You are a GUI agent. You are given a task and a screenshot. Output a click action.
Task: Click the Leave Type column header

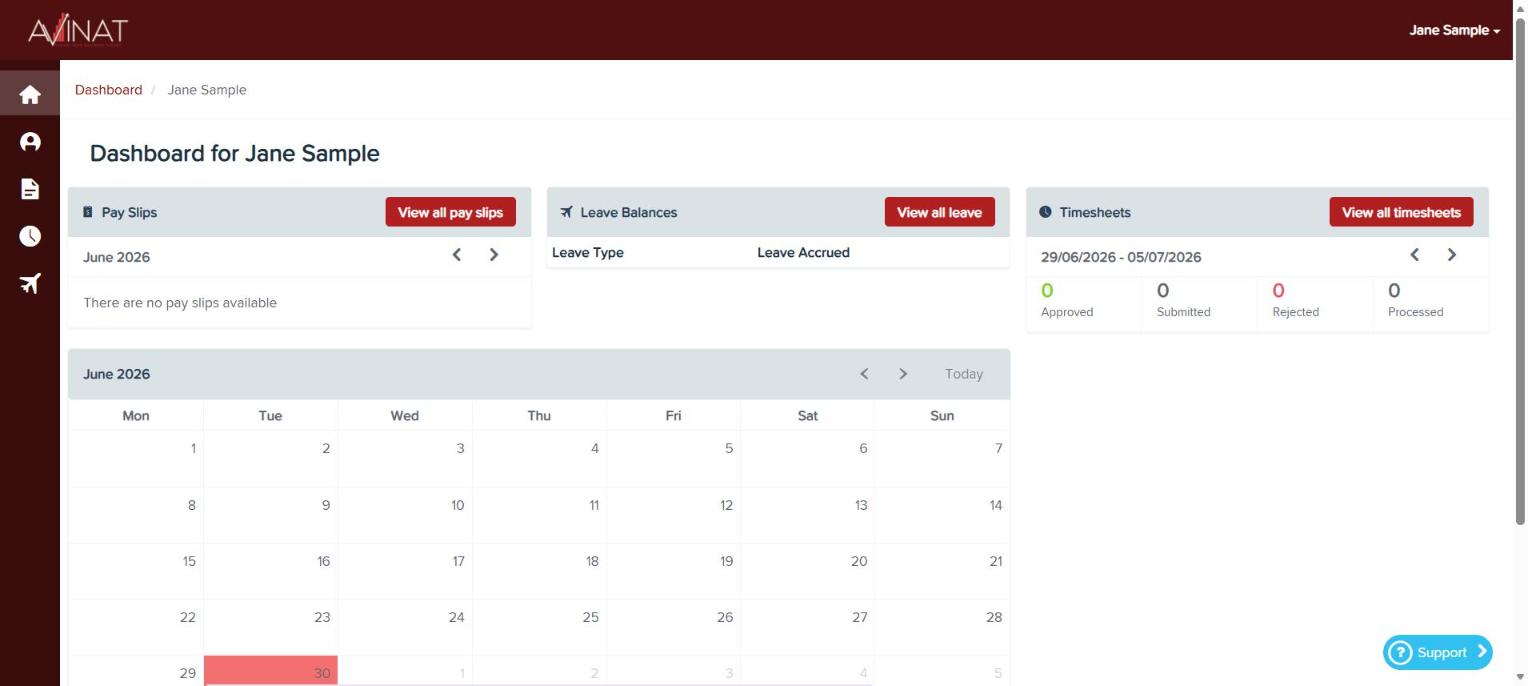tap(588, 253)
